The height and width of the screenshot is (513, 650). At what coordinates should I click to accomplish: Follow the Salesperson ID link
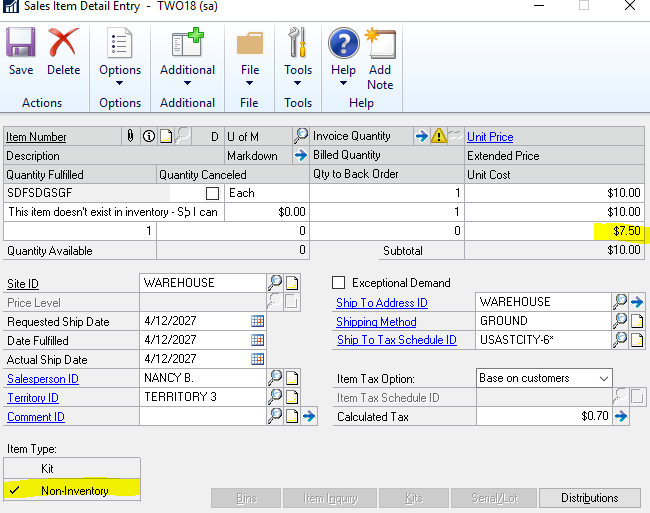[43, 379]
